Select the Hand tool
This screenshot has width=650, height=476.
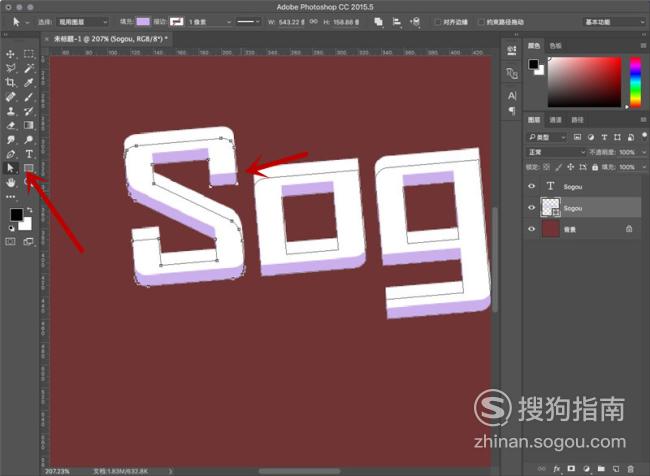tap(10, 182)
